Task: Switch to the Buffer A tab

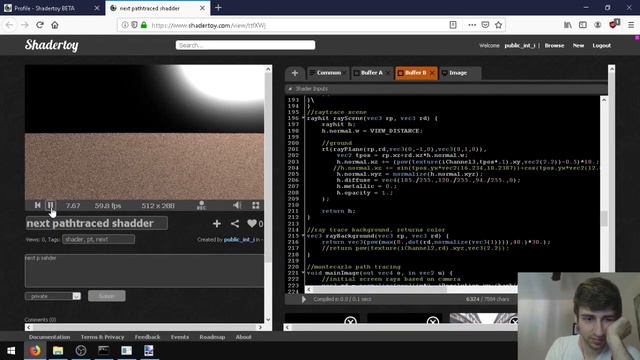Action: 371,73
